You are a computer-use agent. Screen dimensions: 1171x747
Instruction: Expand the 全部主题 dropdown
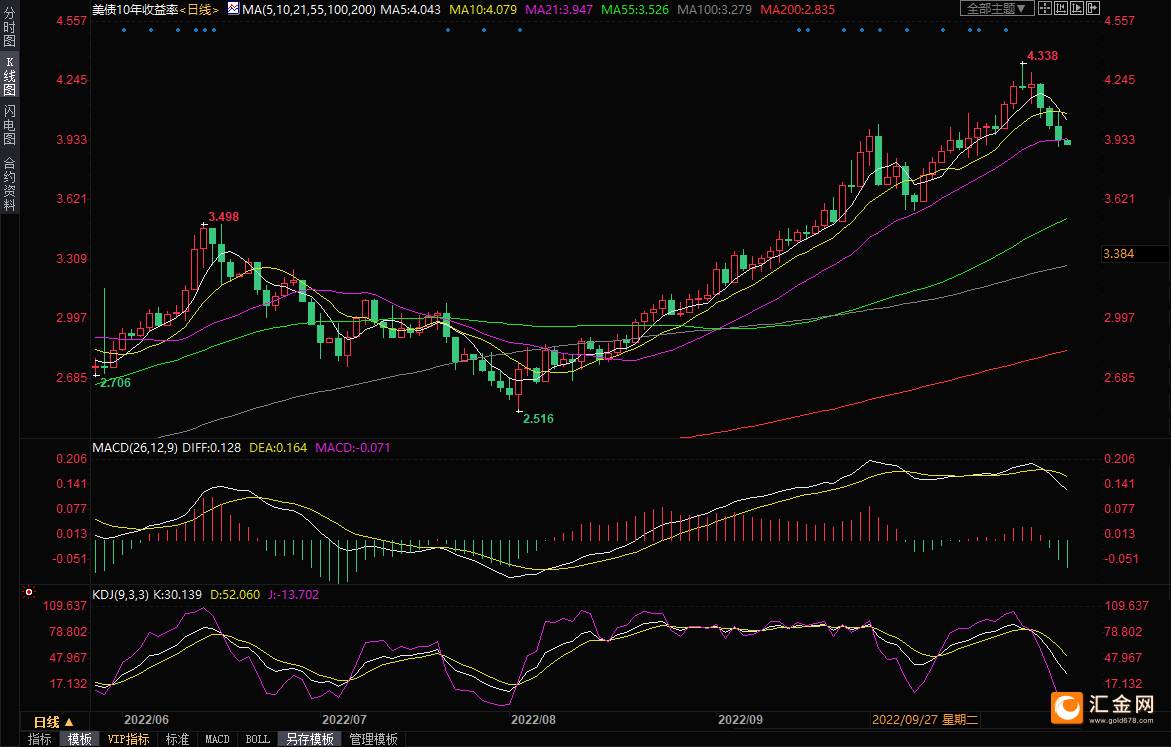(996, 8)
